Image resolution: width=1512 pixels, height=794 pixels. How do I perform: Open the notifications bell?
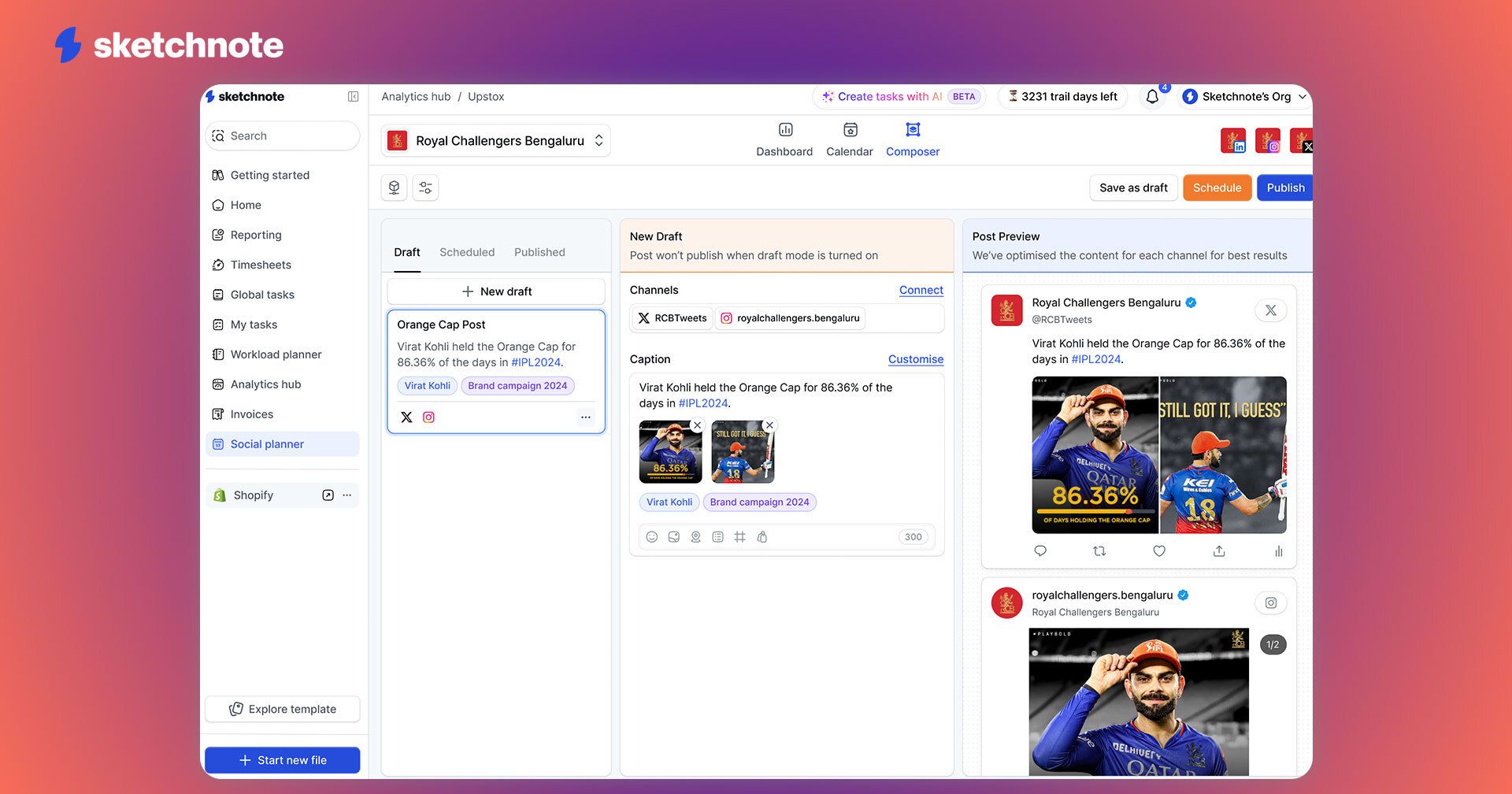point(1152,96)
